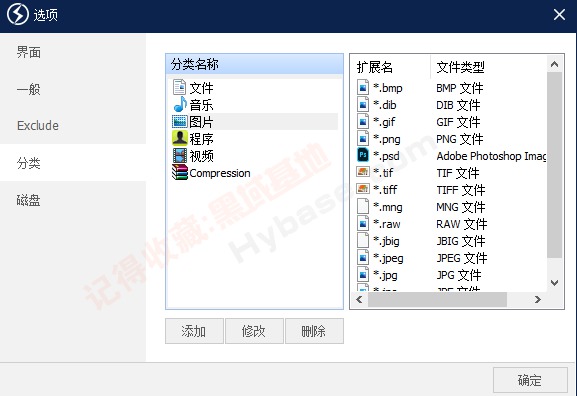Click the JPG 文件 type cell

pyautogui.click(x=459, y=275)
